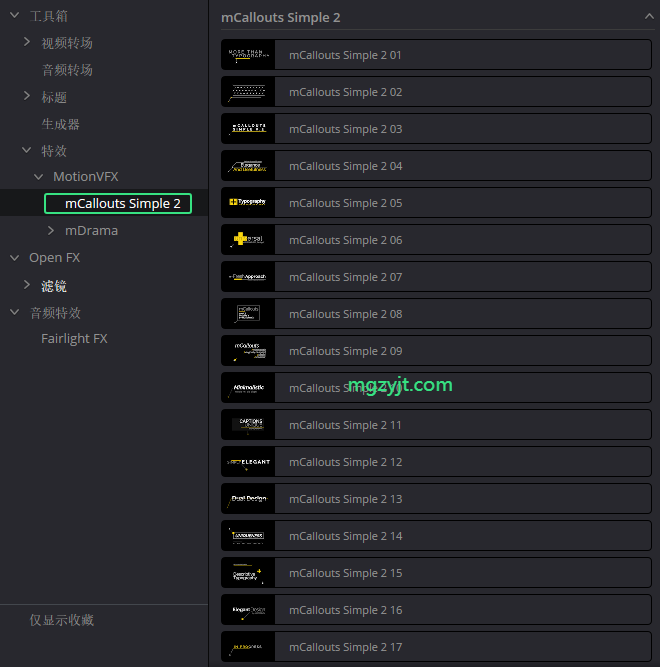Click thumbnail of mCallouts Simple 2 01

[x=248, y=55]
